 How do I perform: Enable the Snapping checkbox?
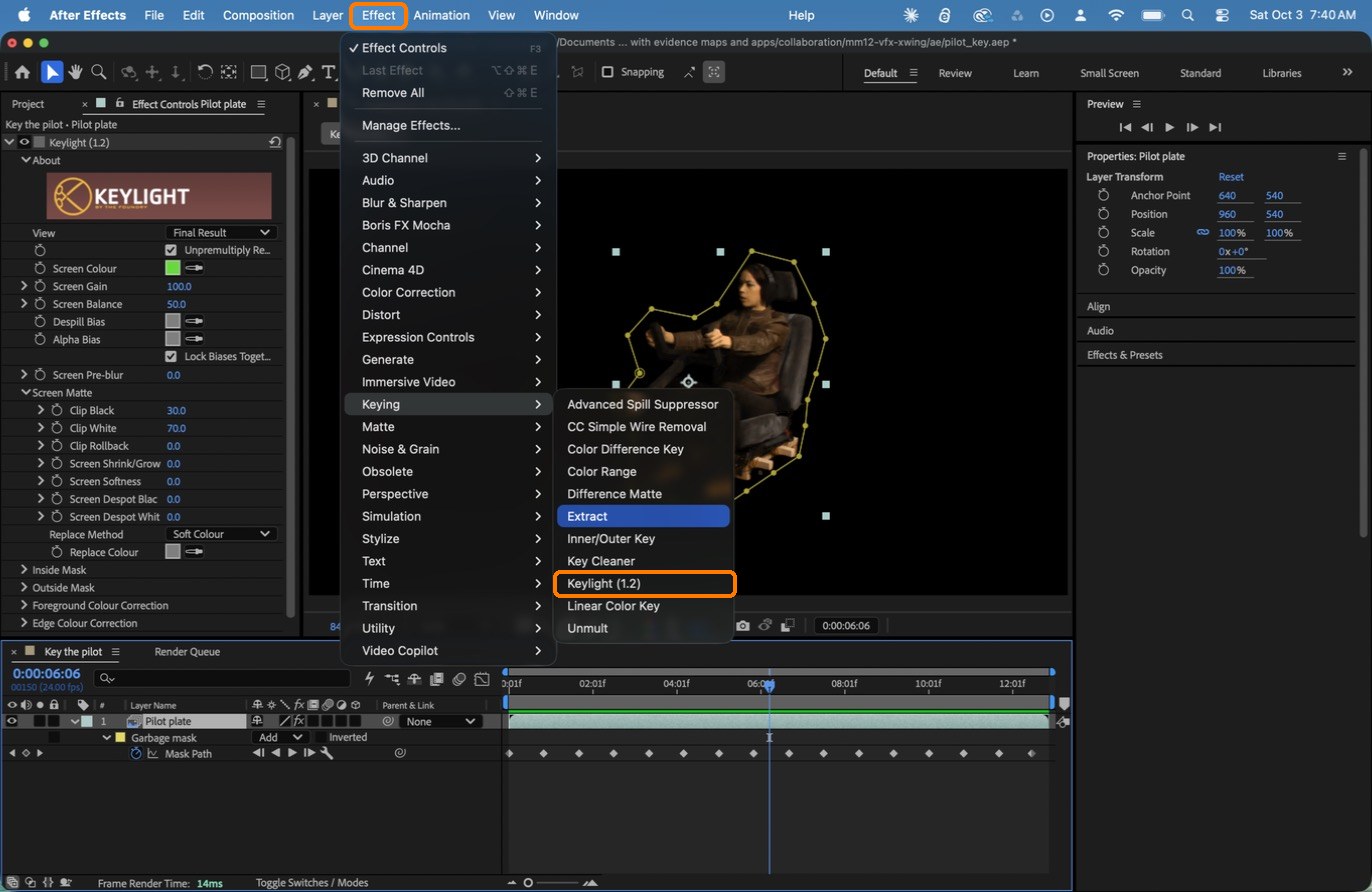[607, 72]
